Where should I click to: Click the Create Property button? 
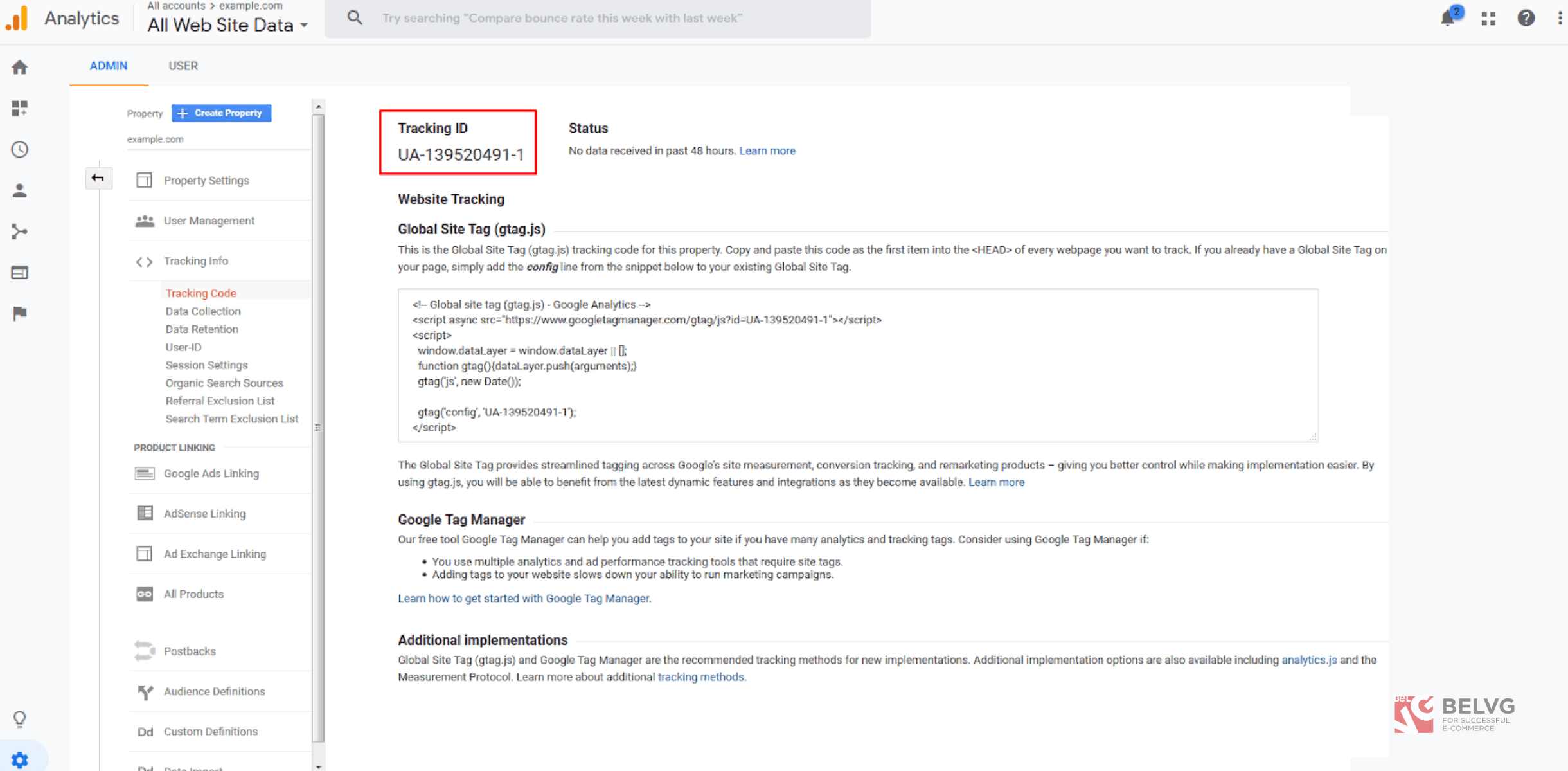(221, 113)
